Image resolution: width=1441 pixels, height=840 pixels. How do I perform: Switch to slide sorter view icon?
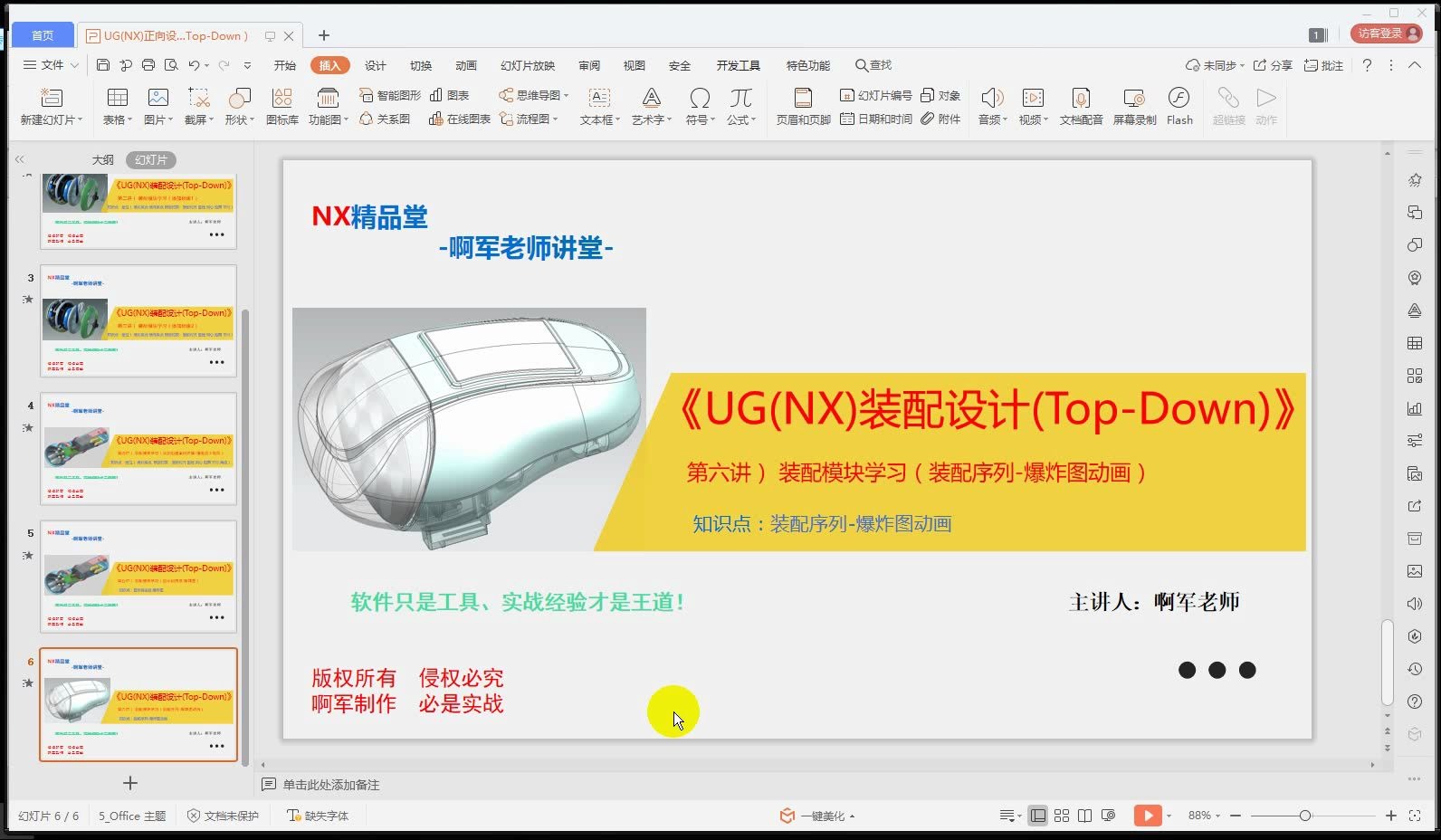coord(1062,816)
